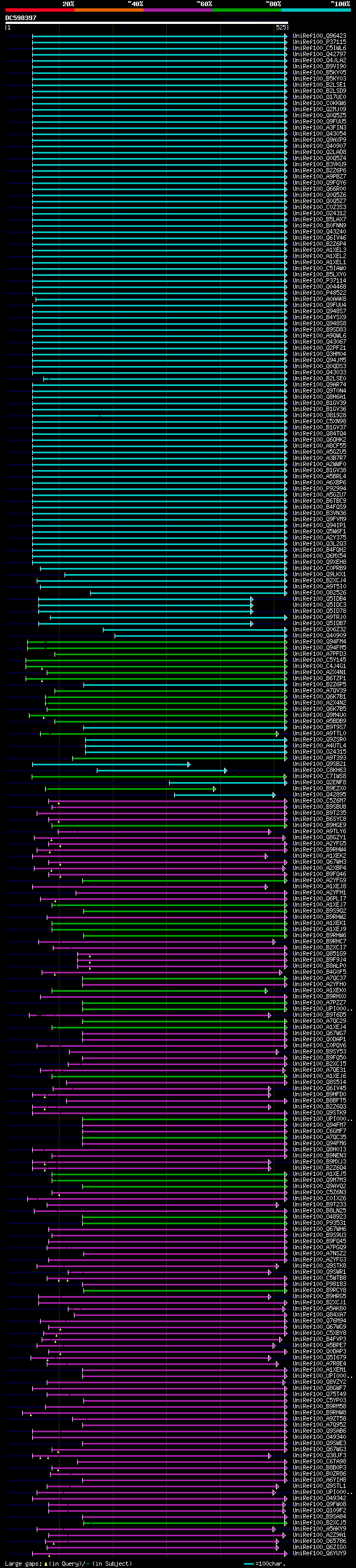Viewport: 356px width, 1568px height.
Task: Click the orange ~40% legend color segment
Action: [x=109, y=10]
